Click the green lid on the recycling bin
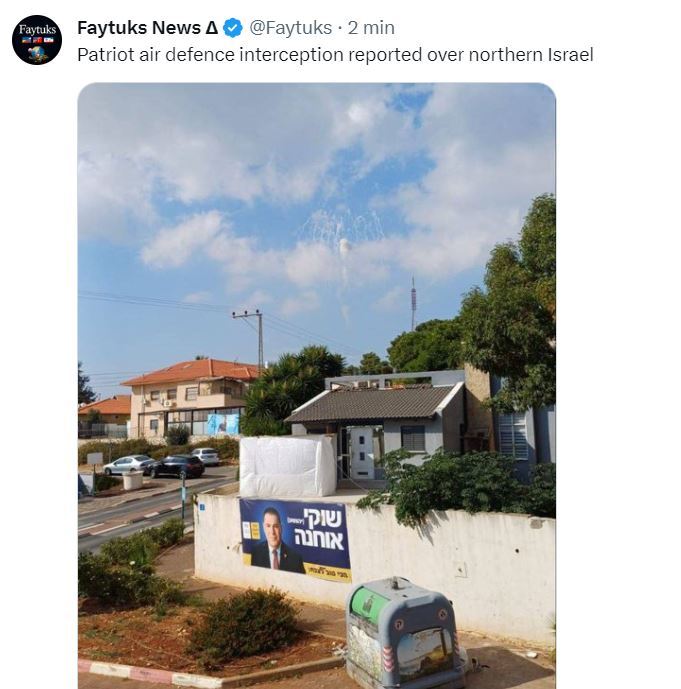681x689 pixels. click(369, 605)
